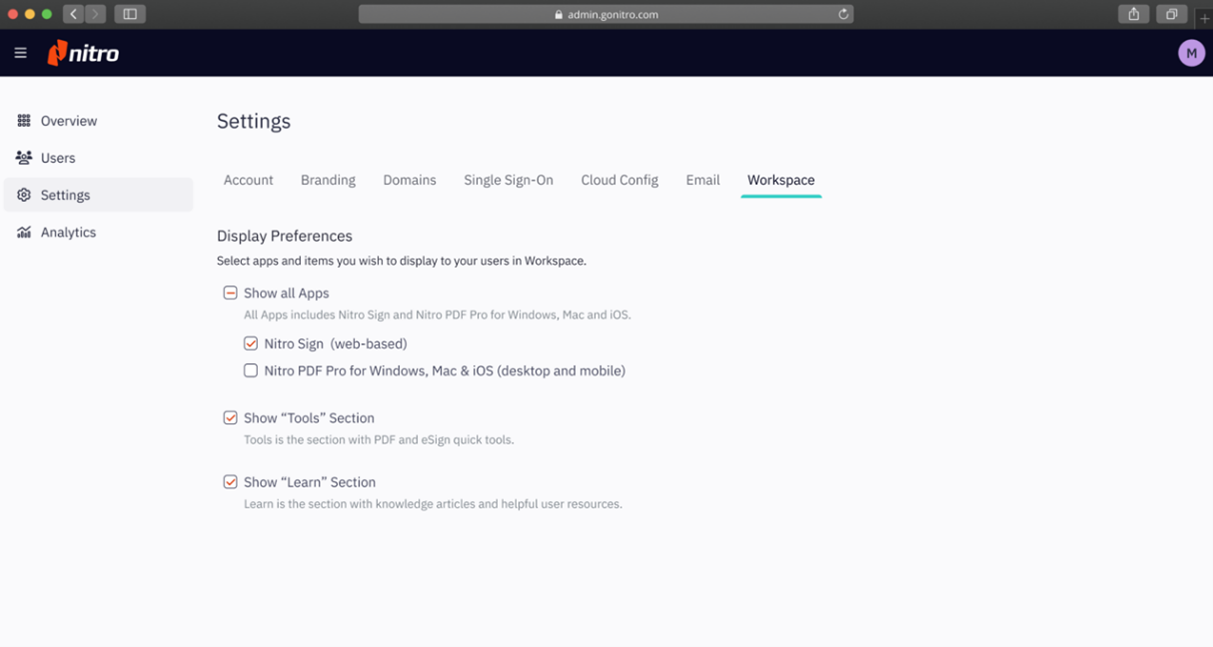Switch to the Branding tab
The image size is (1213, 647).
pyautogui.click(x=327, y=180)
